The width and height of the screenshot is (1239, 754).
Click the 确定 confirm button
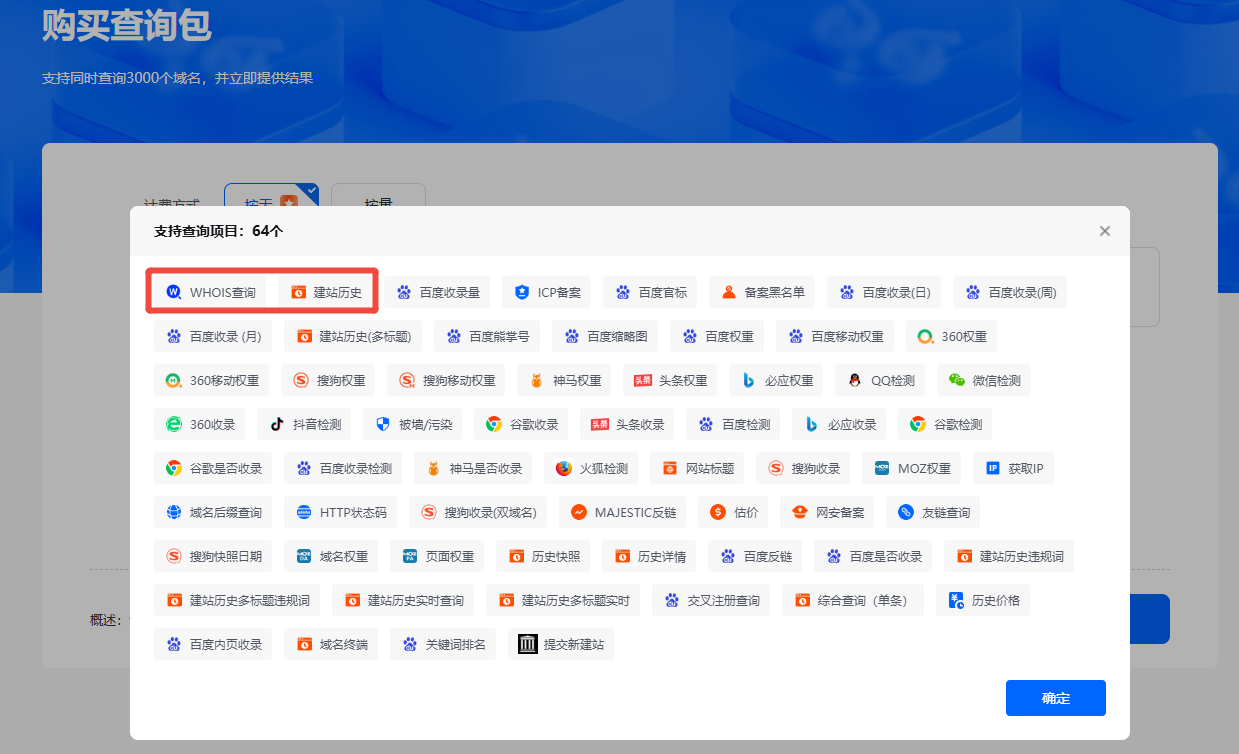tap(1055, 698)
